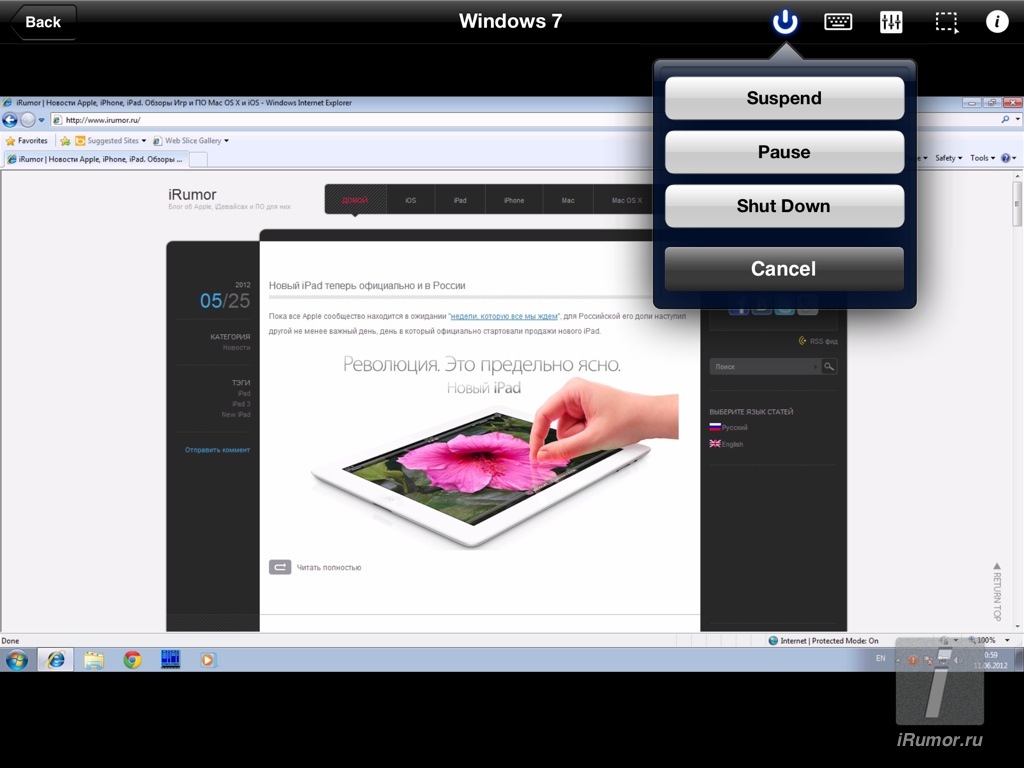Click Internet Explorer taskbar icon
Viewport: 1024px width, 768px height.
(56, 660)
